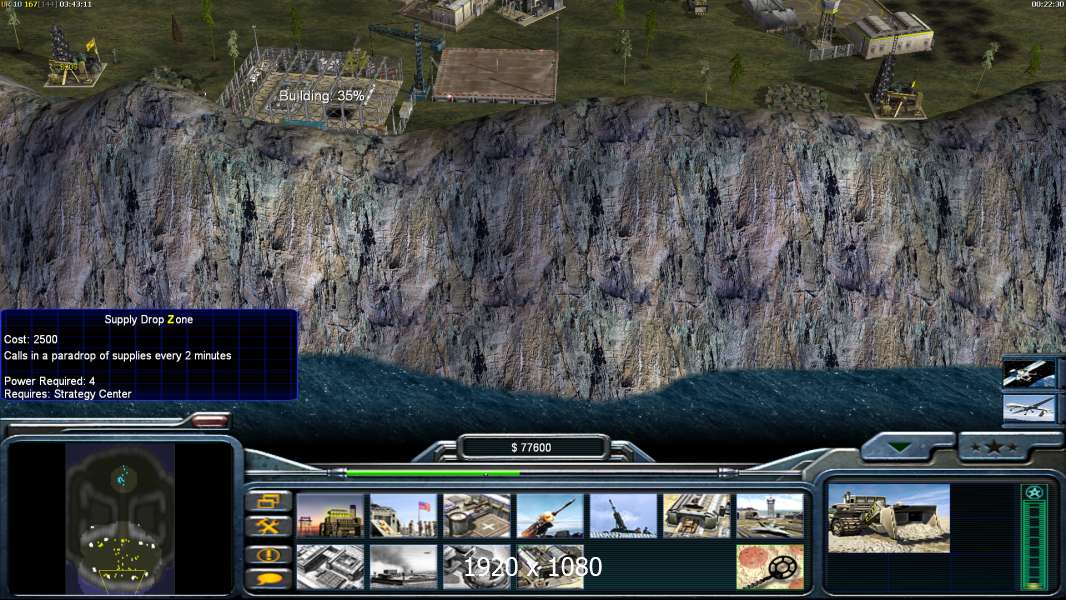Select the oil derrick with yellow flag
Viewport: 1066px width, 600px height.
(74, 57)
